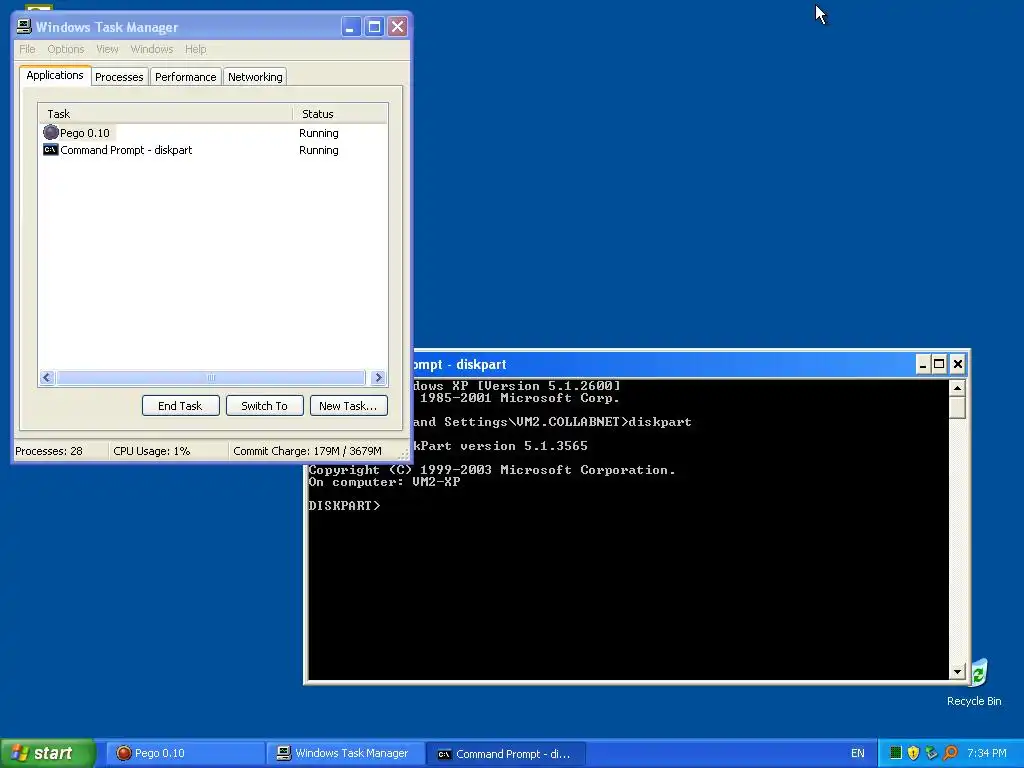Viewport: 1024px width, 768px height.
Task: Click the EN language indicator
Action: click(857, 753)
